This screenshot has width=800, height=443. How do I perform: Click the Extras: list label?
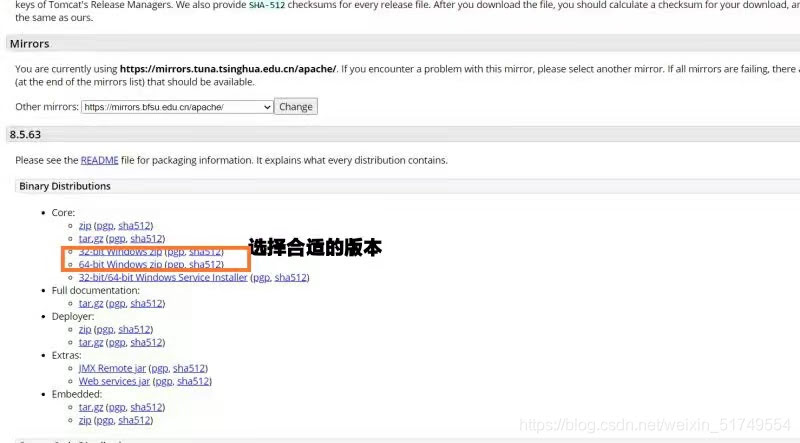[x=66, y=355]
